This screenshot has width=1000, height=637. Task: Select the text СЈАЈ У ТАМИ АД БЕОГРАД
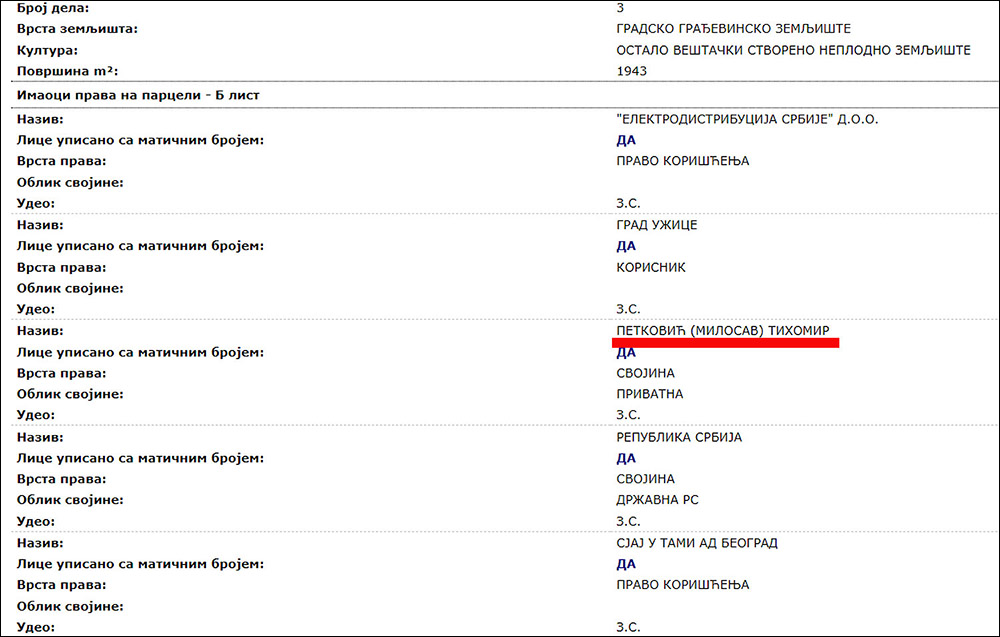[x=696, y=543]
